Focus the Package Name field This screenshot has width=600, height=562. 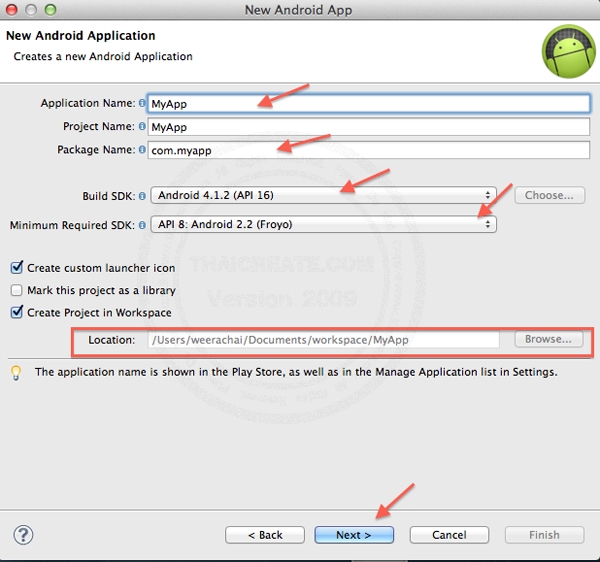click(368, 150)
